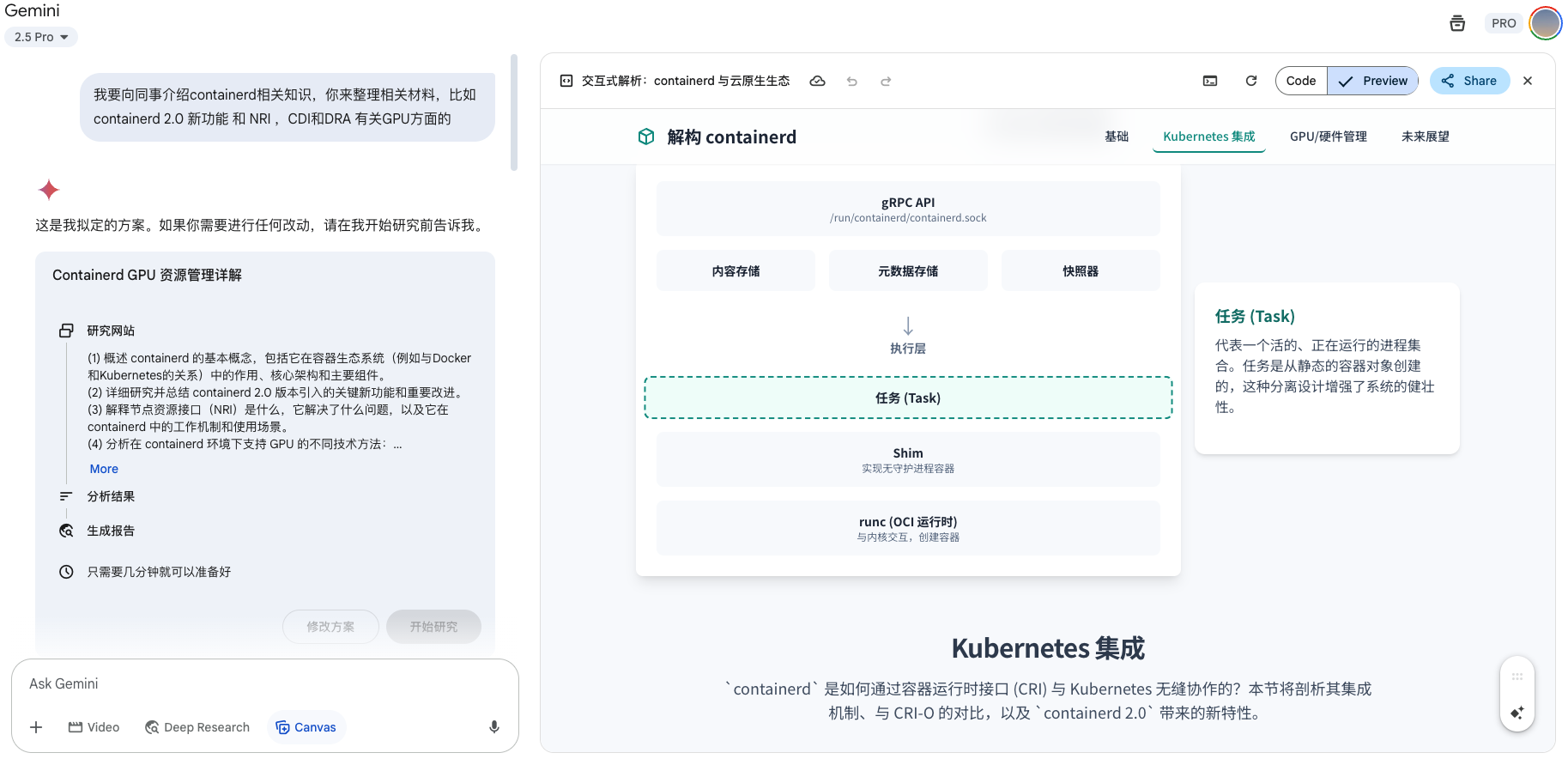Redo canvas change arrow
1568x765 pixels.
(x=886, y=81)
